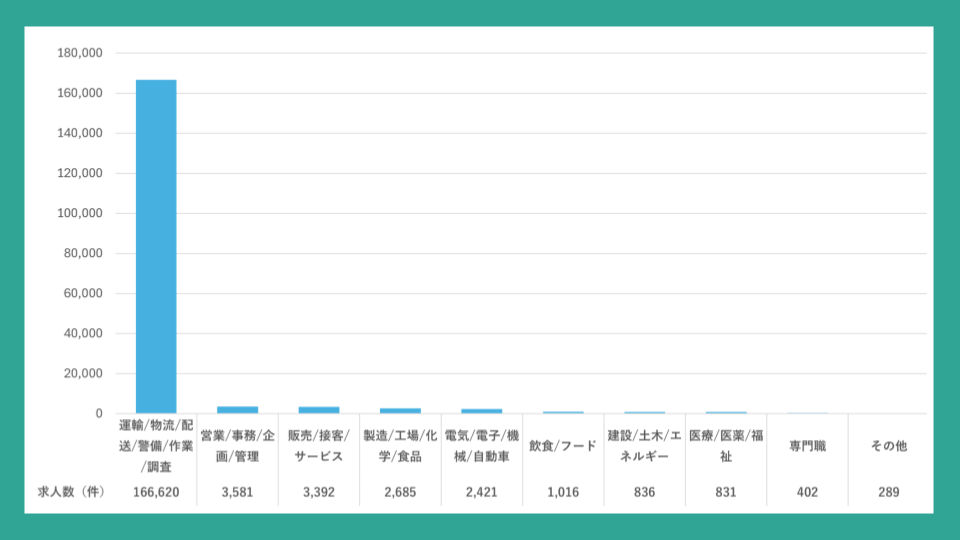Image resolution: width=960 pixels, height=540 pixels.
Task: Click the 60,000 axis label
Action: pyautogui.click(x=83, y=293)
